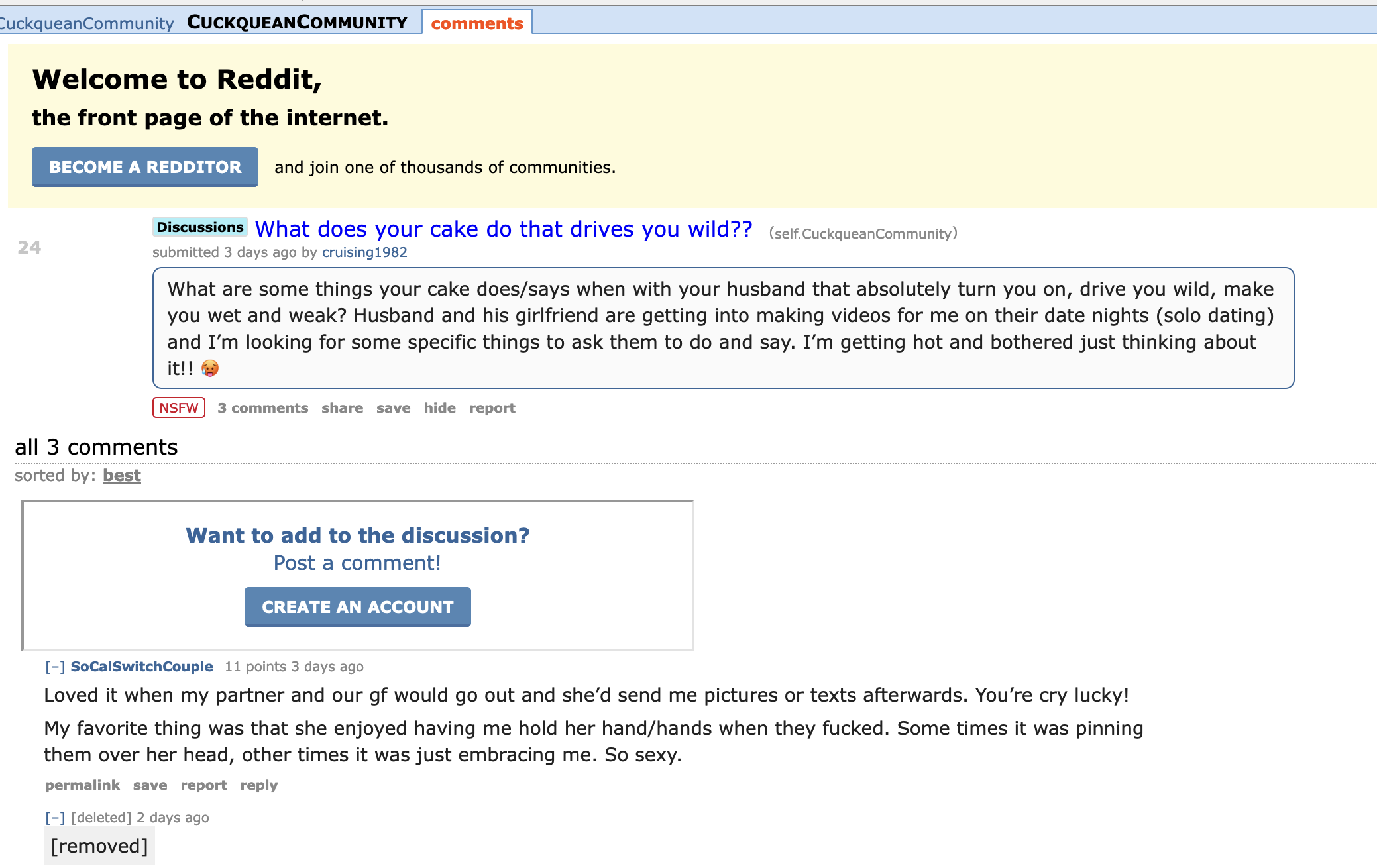Click the Become a Redditor button
1377x868 pixels.
tap(145, 167)
